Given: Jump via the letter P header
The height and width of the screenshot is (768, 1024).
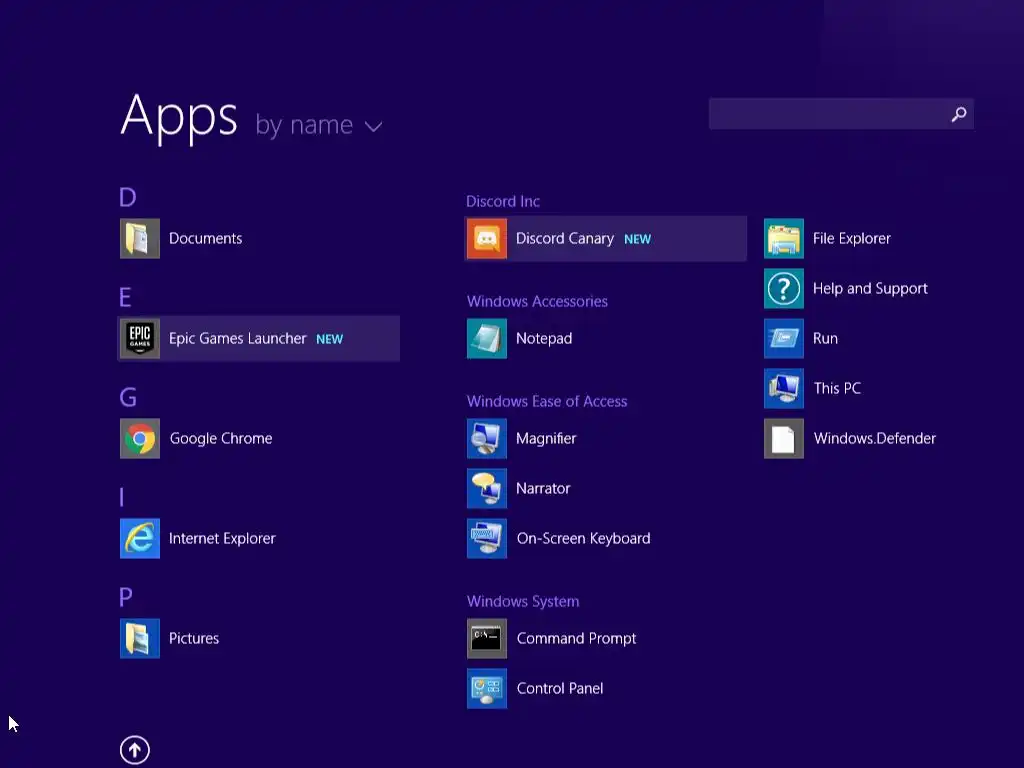Looking at the screenshot, I should tap(126, 597).
